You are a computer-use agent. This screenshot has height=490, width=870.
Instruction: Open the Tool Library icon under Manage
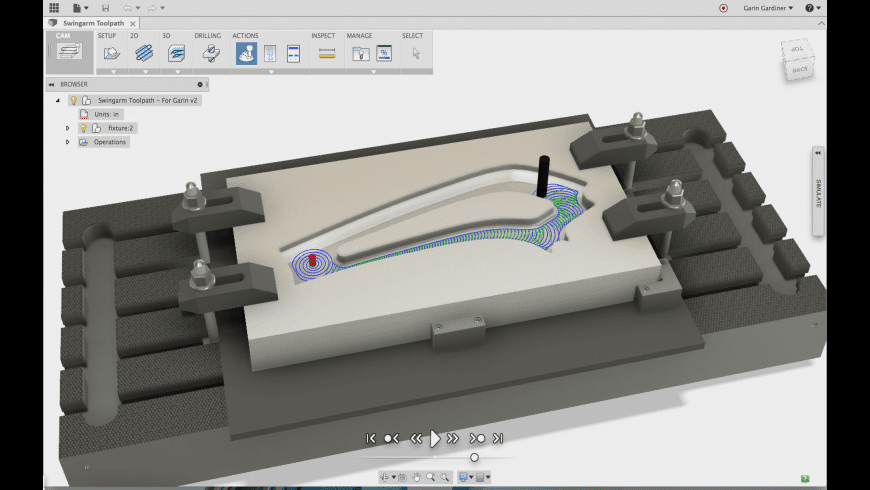(x=360, y=54)
